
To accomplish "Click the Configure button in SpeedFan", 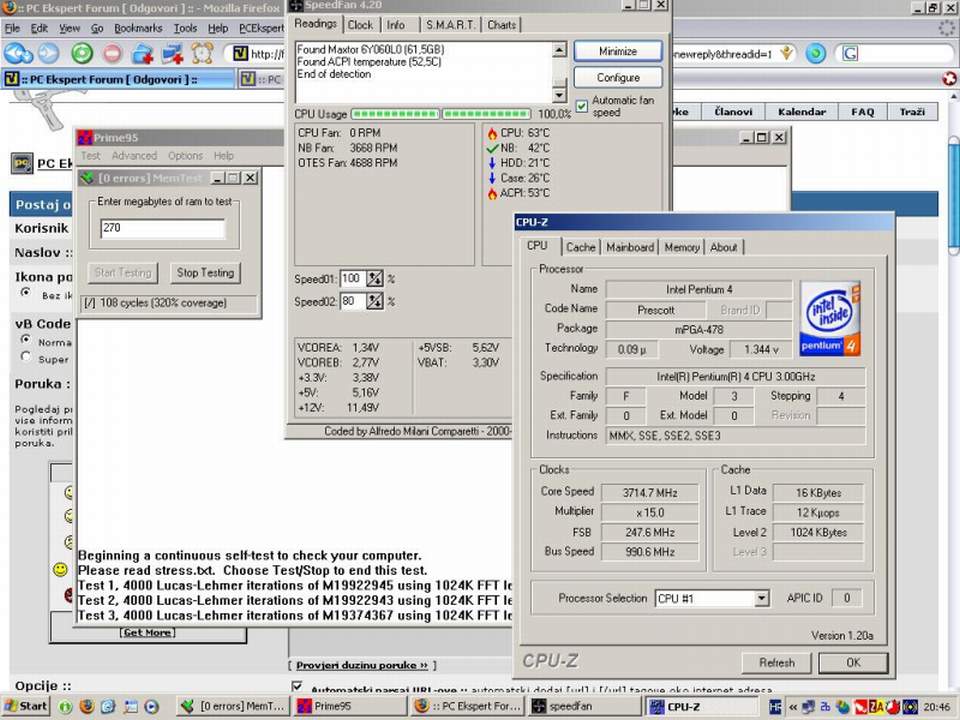I will tap(618, 78).
